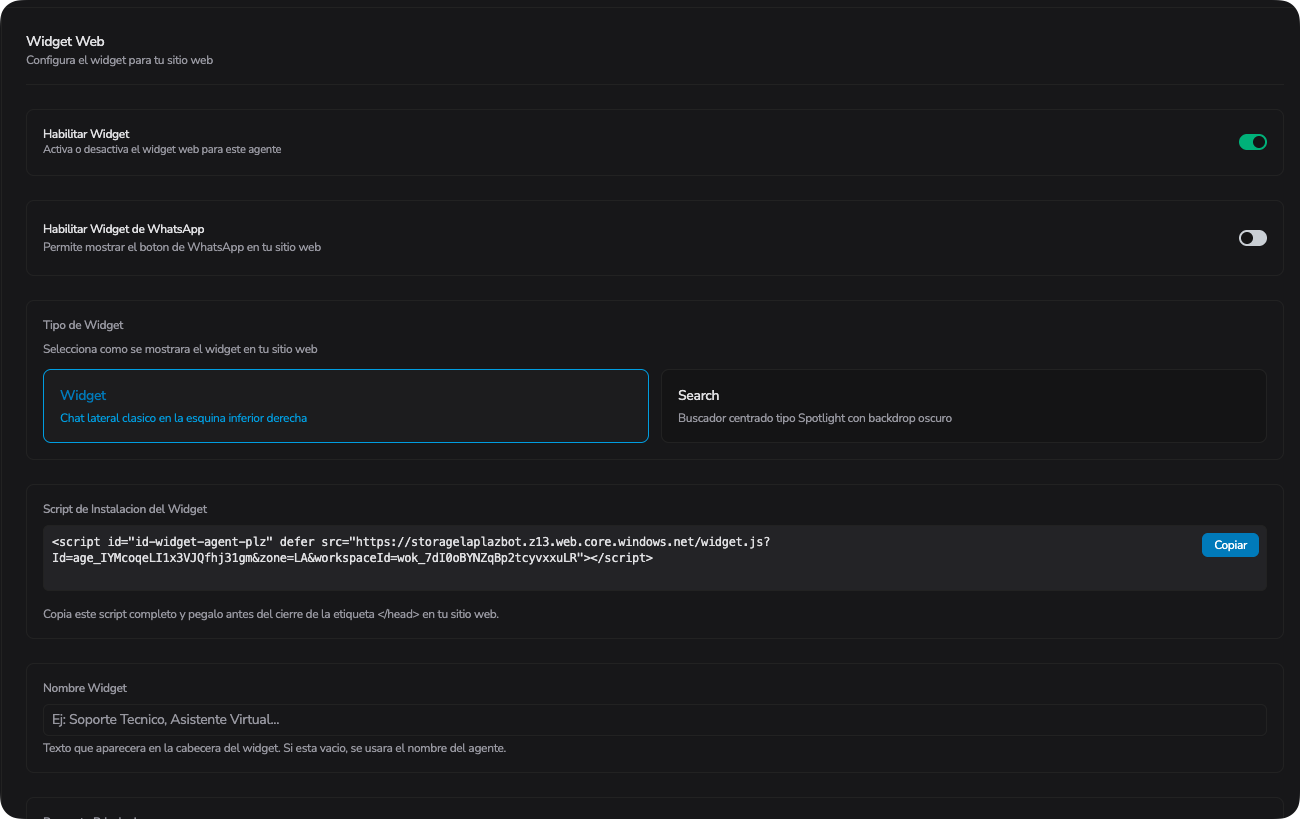Image resolution: width=1300 pixels, height=819 pixels.
Task: Turn off the Habilitar Widget switch
Action: coord(1253,142)
